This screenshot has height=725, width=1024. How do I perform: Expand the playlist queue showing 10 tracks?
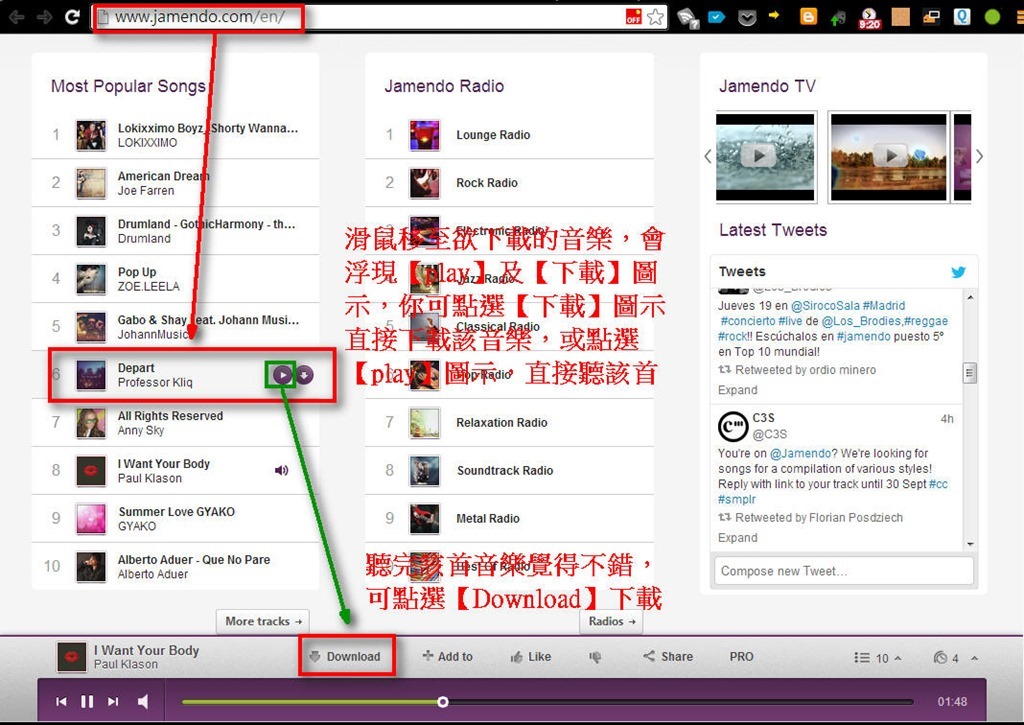coord(877,658)
